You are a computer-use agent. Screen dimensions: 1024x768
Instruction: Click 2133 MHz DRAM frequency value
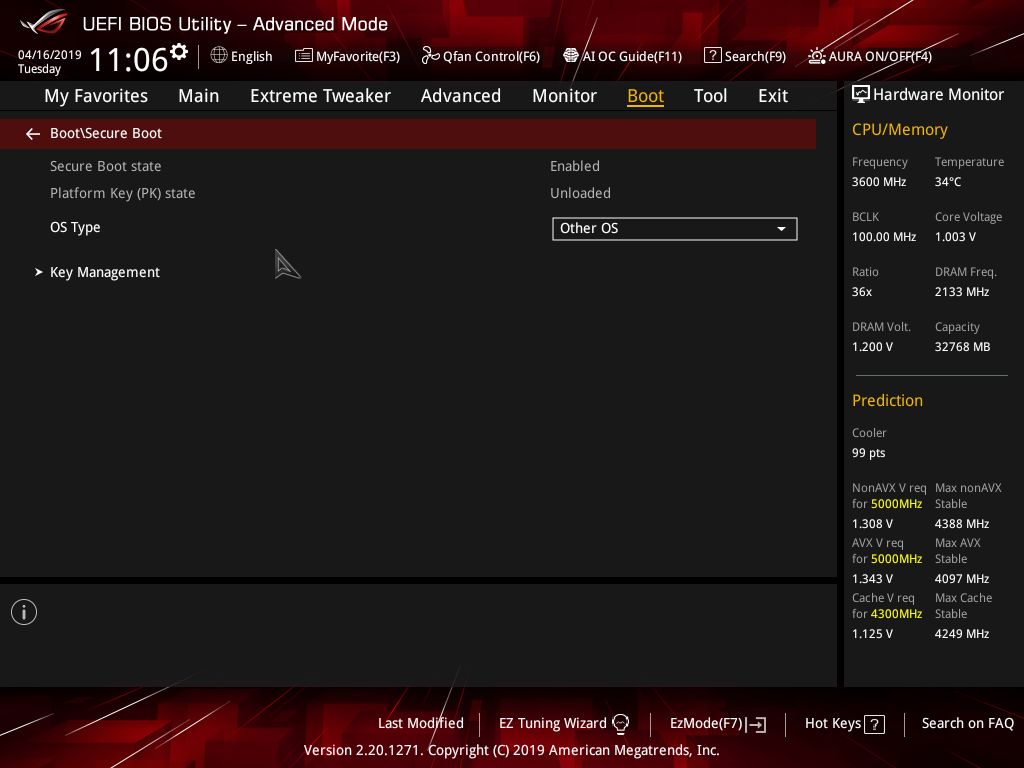tap(961, 292)
